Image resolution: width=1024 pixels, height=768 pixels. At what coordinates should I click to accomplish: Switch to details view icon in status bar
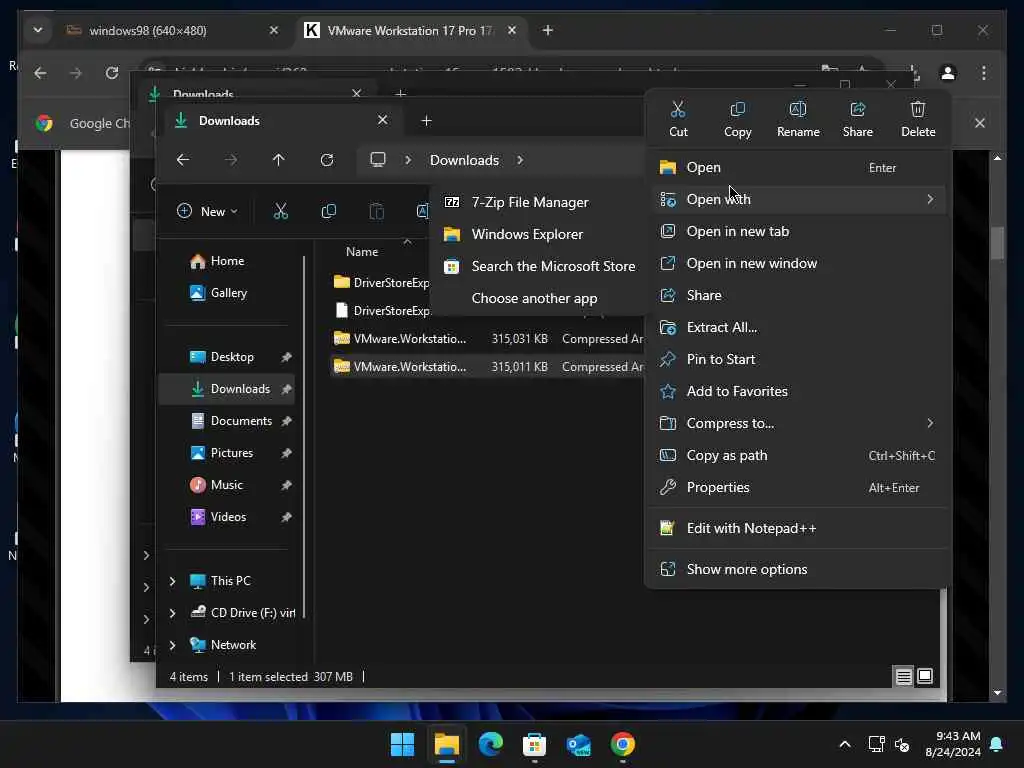(x=903, y=677)
